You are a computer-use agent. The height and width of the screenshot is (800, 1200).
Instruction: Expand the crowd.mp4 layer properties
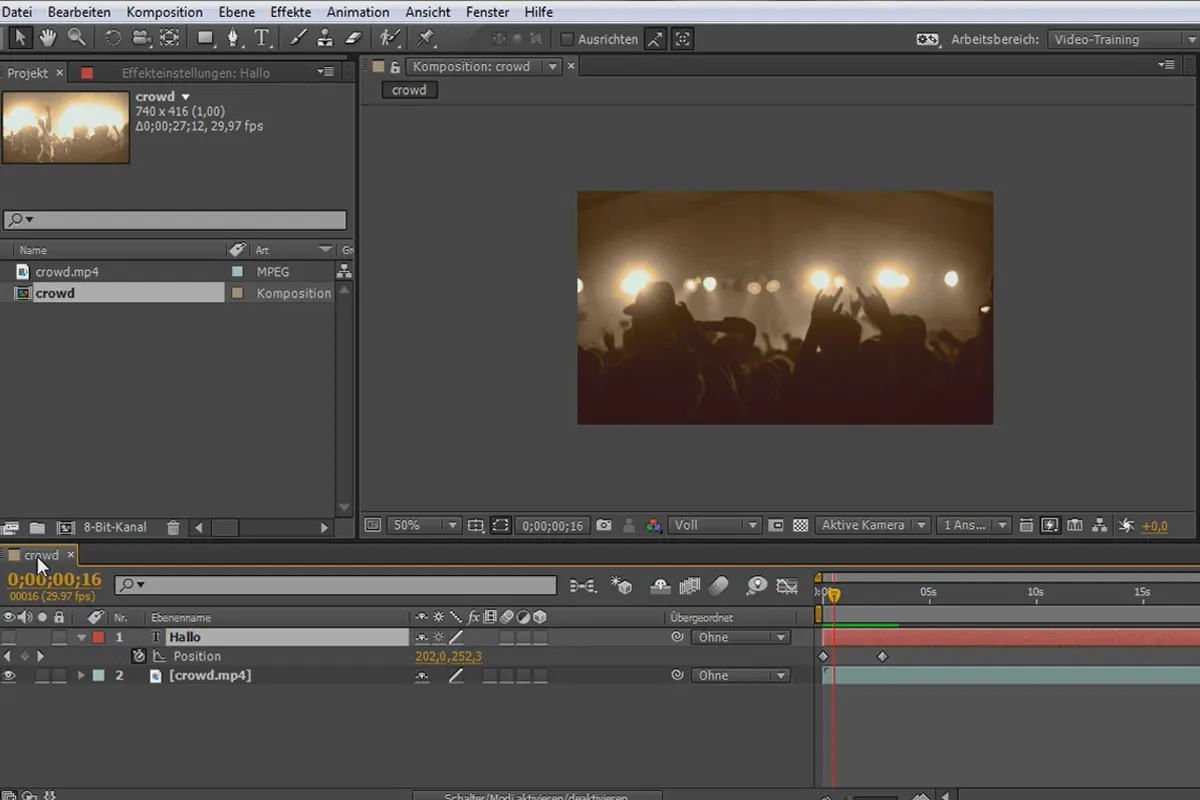click(x=82, y=676)
